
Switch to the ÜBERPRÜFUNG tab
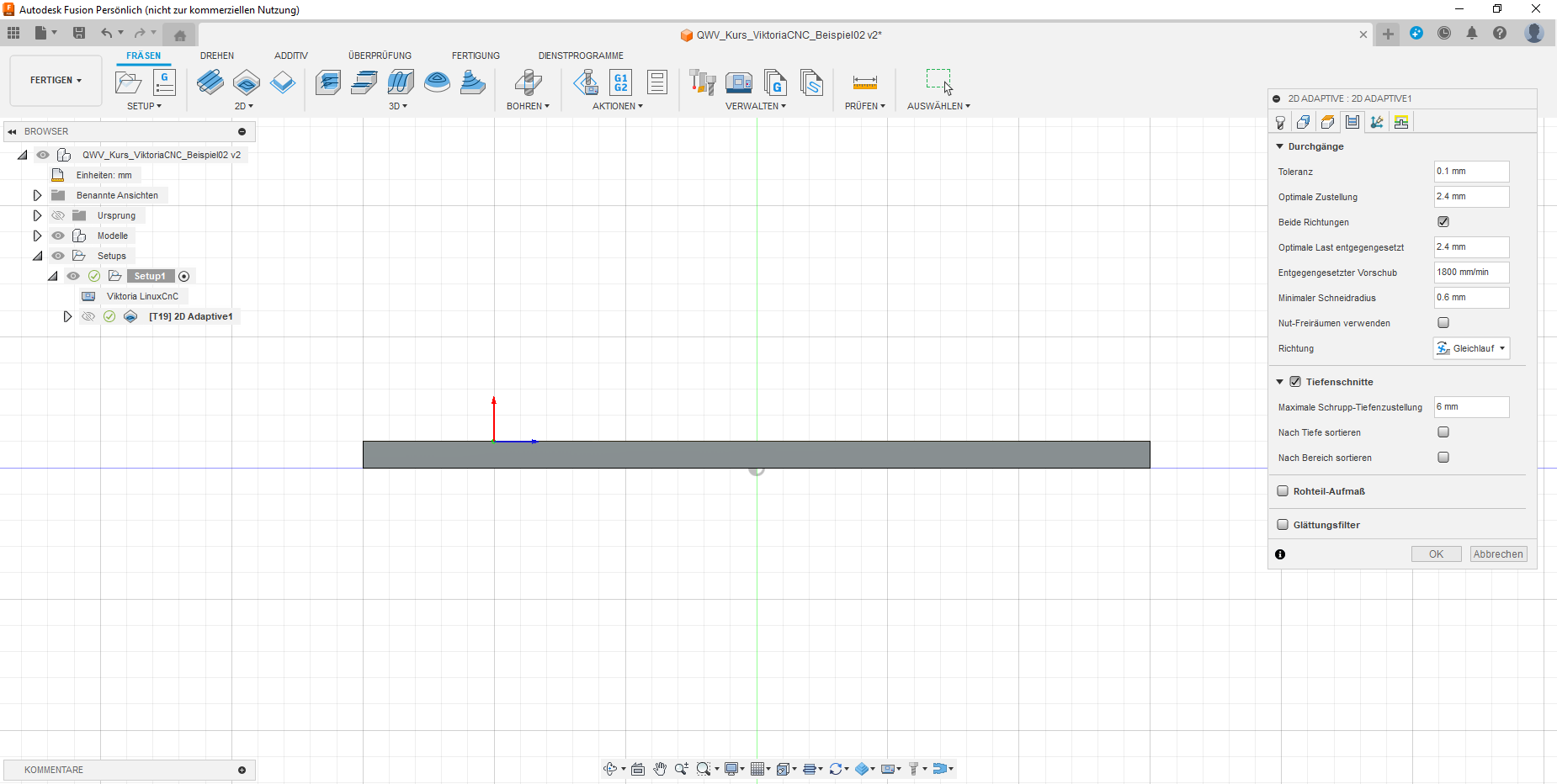[x=380, y=56]
